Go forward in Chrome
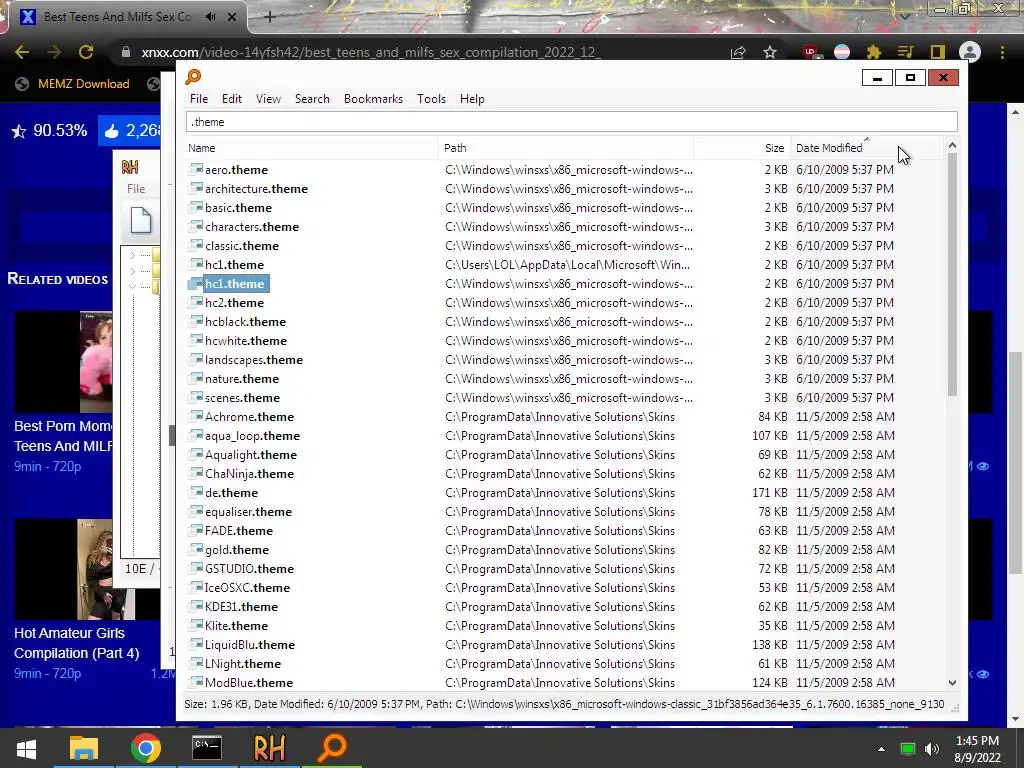 point(54,52)
